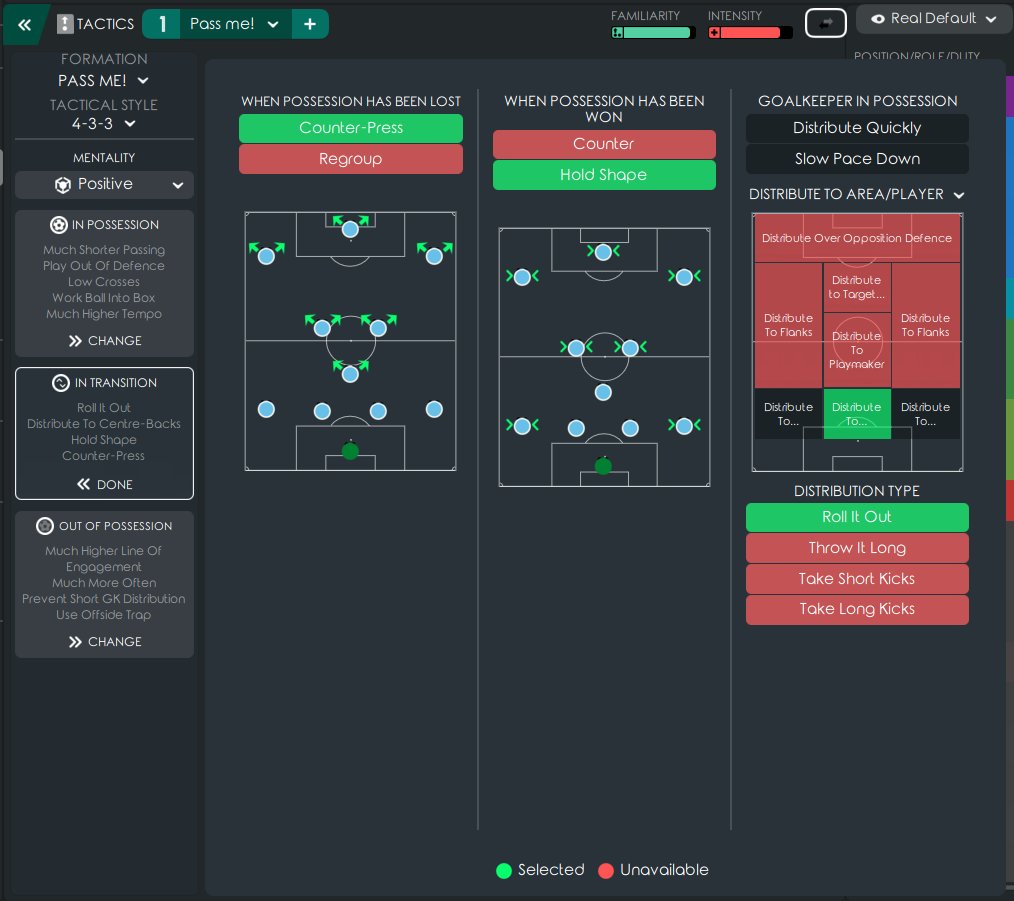Expand the Distribute To Area/Player dropdown
The image size is (1014, 901).
(x=857, y=194)
